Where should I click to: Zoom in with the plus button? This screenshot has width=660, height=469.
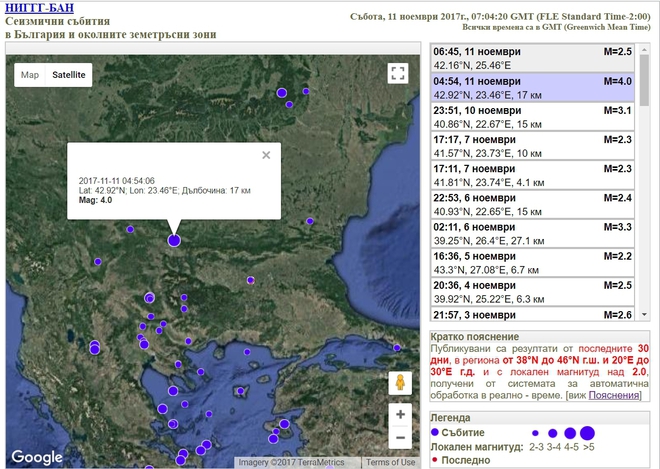(400, 414)
